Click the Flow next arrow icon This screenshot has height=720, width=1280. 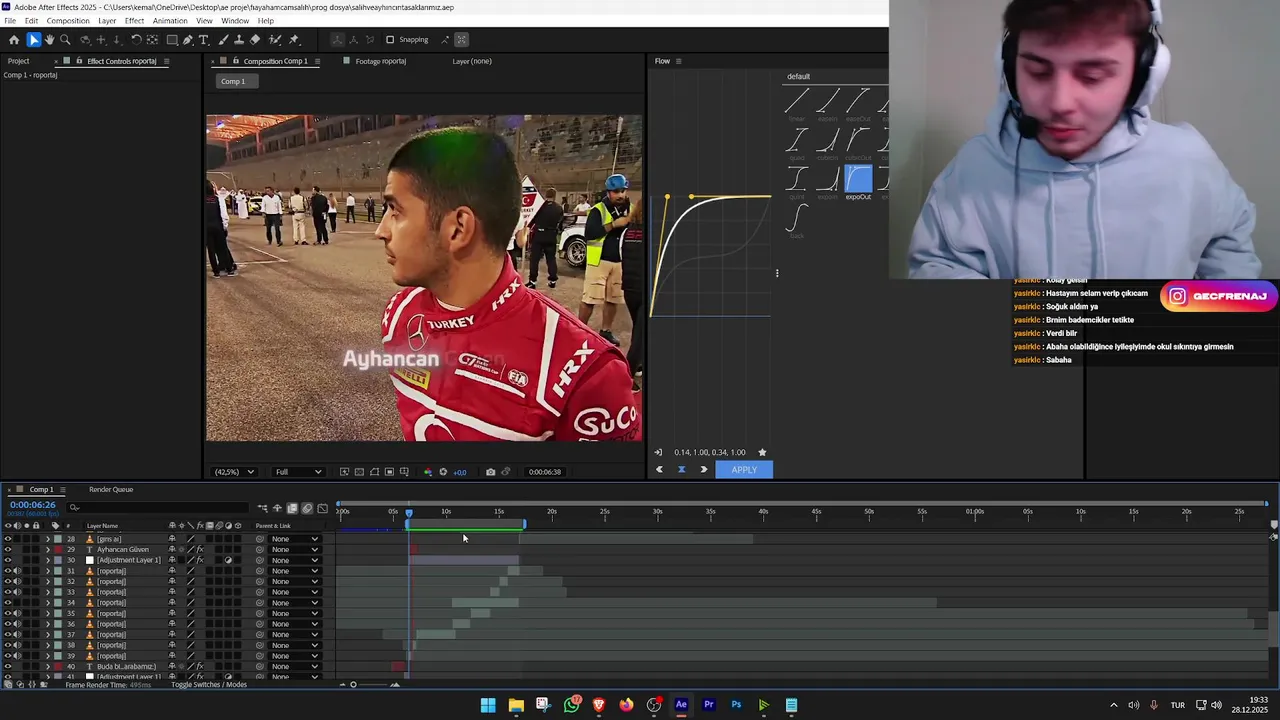click(704, 470)
